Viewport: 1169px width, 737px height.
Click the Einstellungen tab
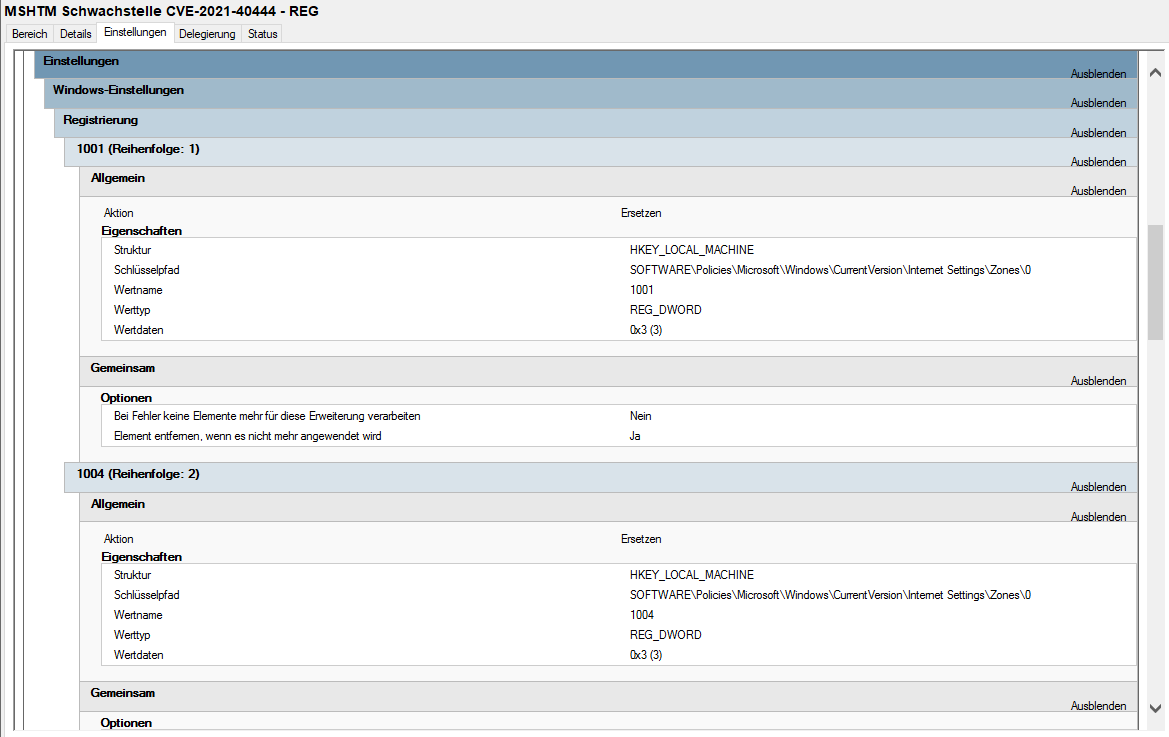pos(135,33)
